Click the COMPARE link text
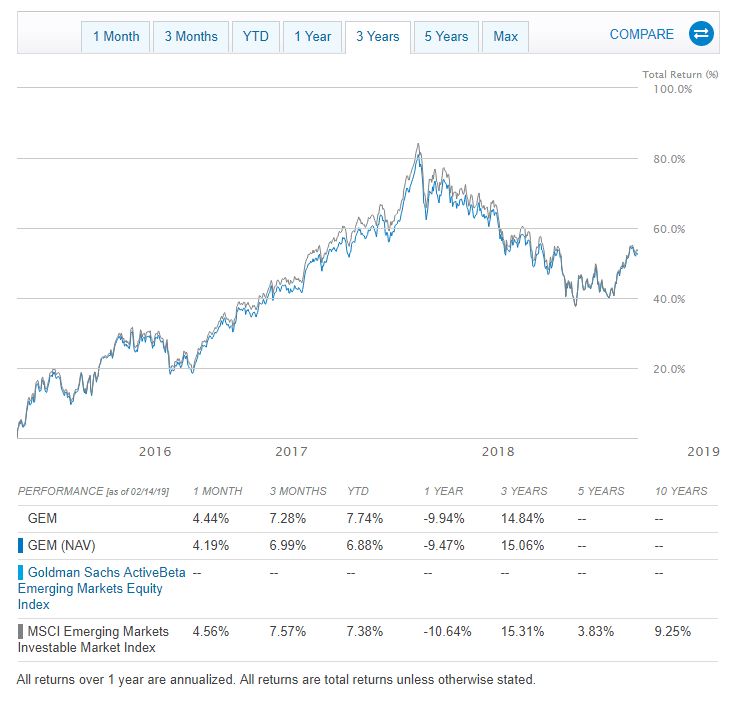Screen dimensions: 747x701 (642, 34)
